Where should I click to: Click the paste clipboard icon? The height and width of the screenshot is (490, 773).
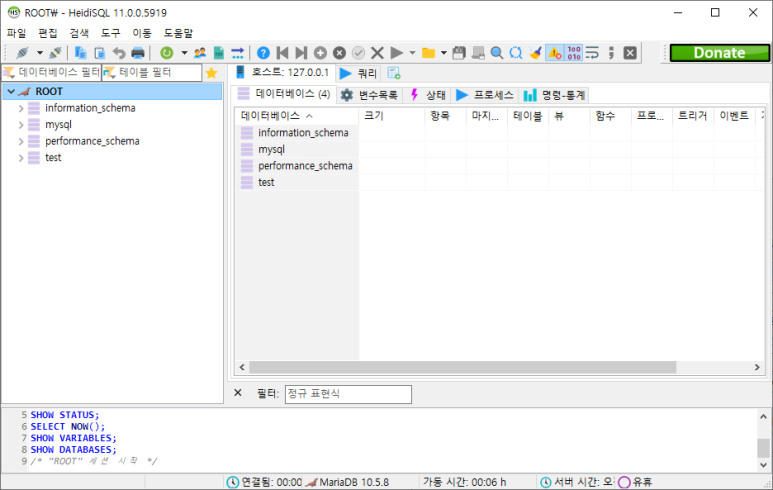(x=100, y=53)
